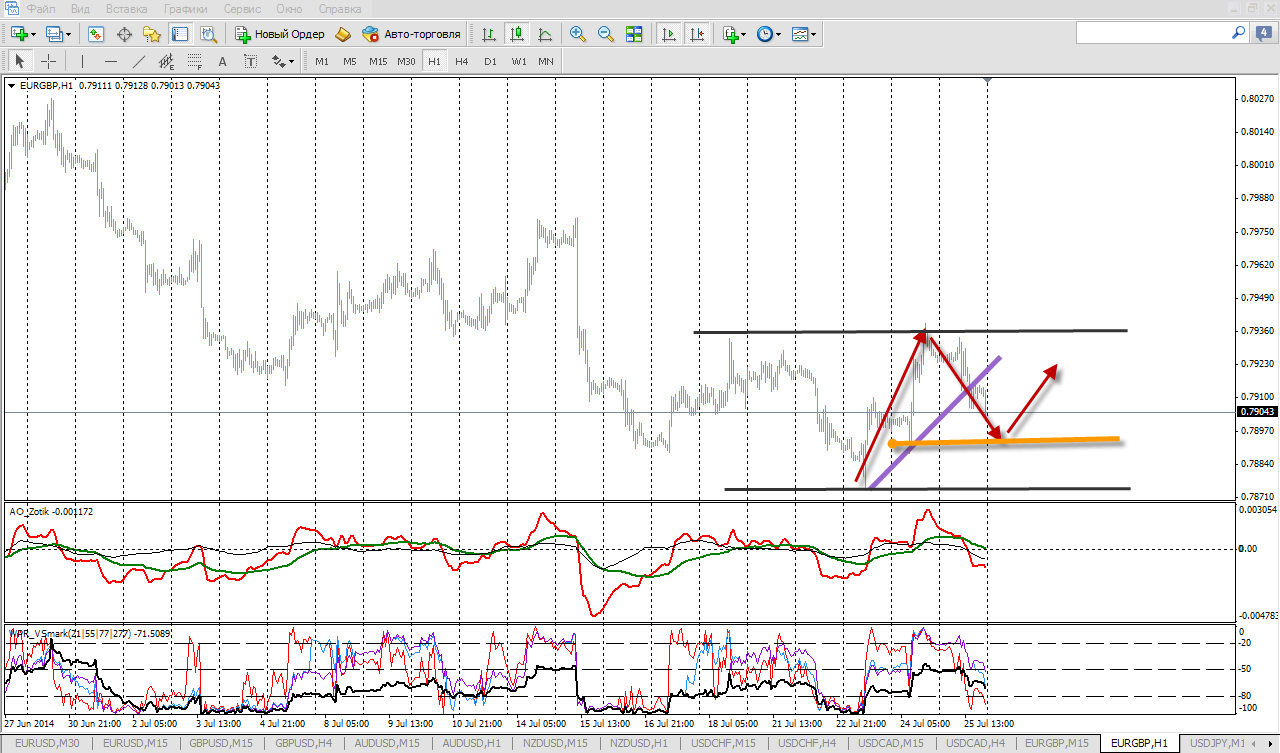Switch to the EURGBP,M15 chart tab

[x=1057, y=743]
